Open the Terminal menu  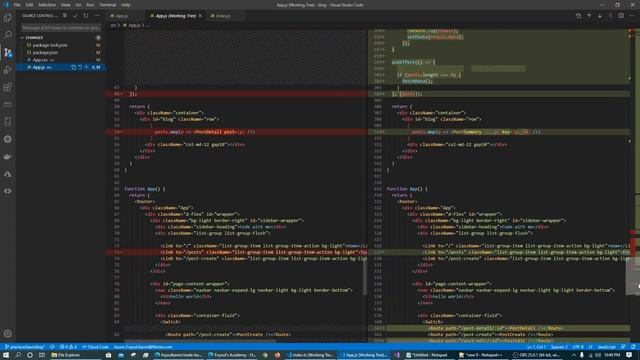coord(107,5)
